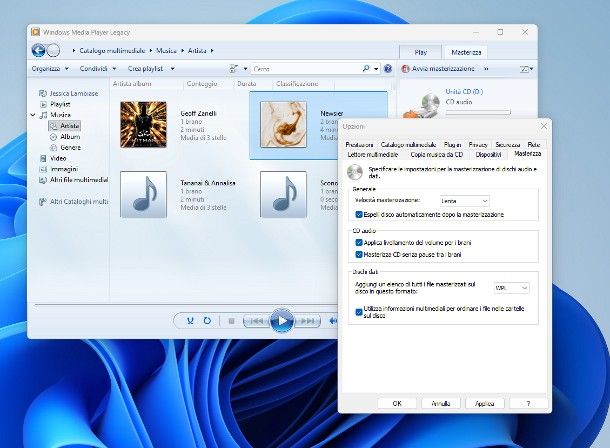Toggle repeat in playback controls

[207, 321]
